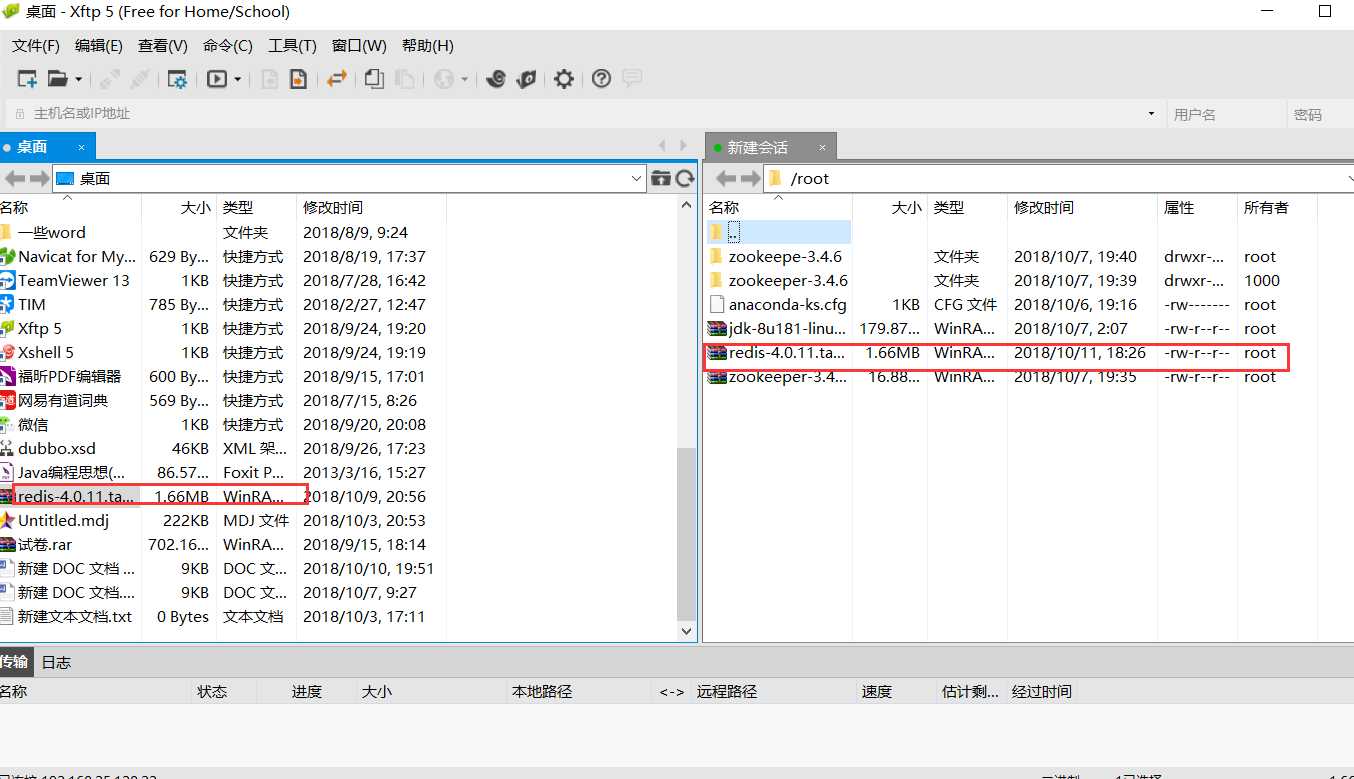Refresh the local pane listing
The image size is (1354, 779).
[685, 178]
